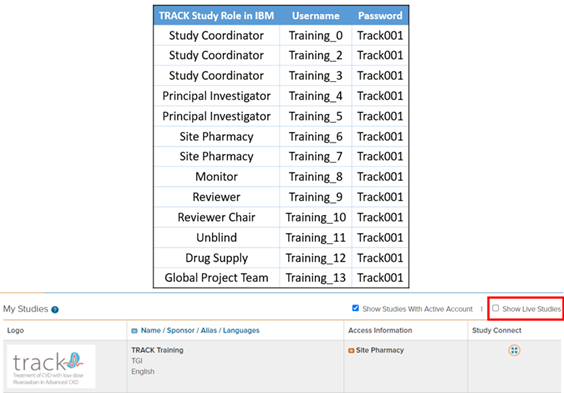Click the Site Pharmacy access information text
The height and width of the screenshot is (393, 564).
tap(380, 350)
